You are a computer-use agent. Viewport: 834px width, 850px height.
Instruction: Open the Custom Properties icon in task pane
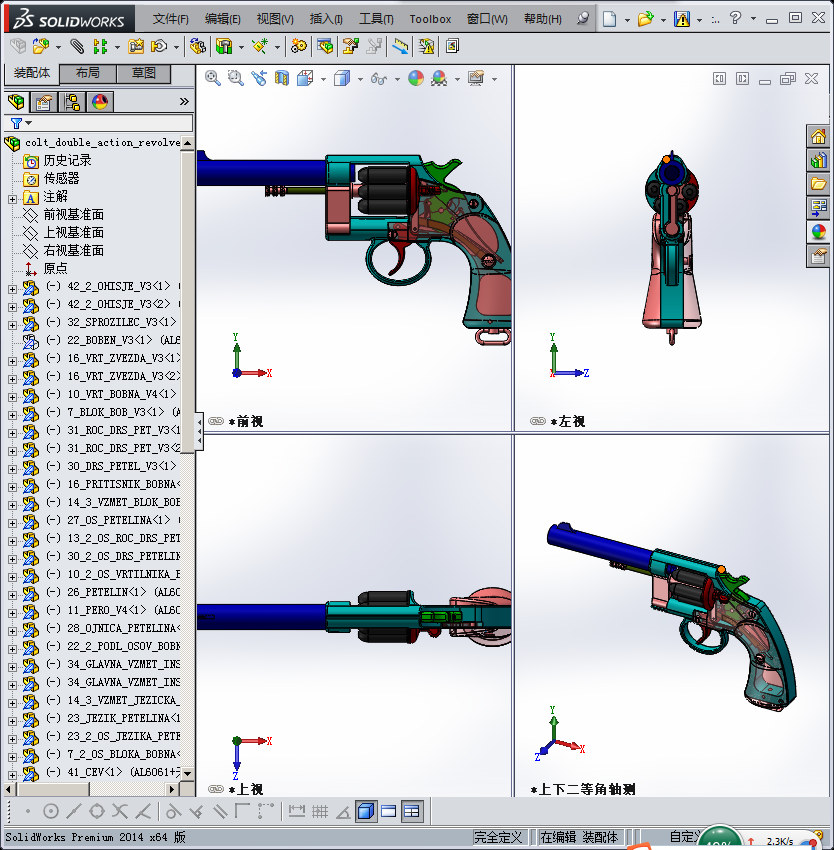[818, 255]
